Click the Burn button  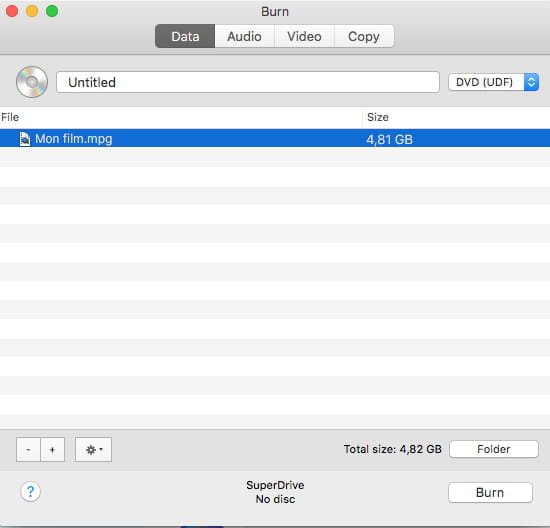point(490,493)
